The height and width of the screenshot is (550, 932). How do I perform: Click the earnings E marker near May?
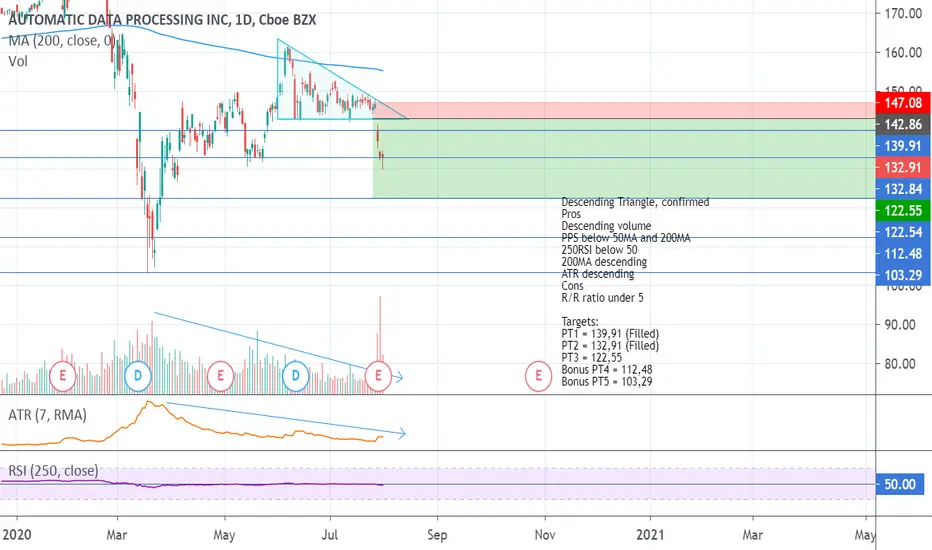221,376
